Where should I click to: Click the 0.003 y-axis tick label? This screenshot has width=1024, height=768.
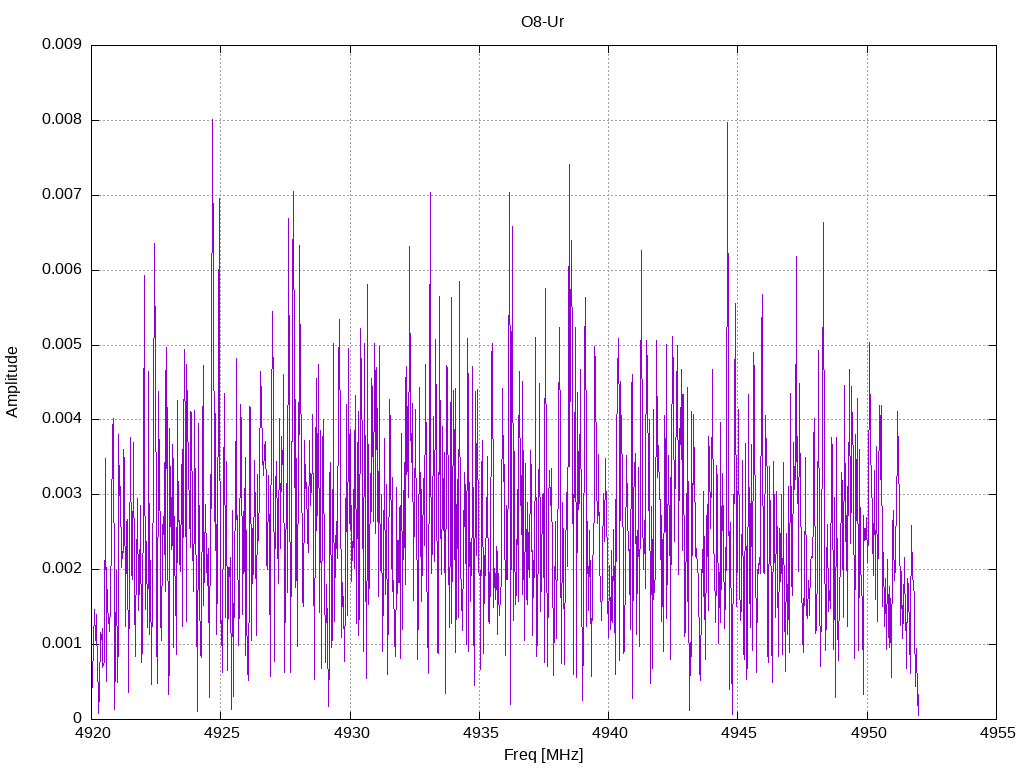(62, 494)
